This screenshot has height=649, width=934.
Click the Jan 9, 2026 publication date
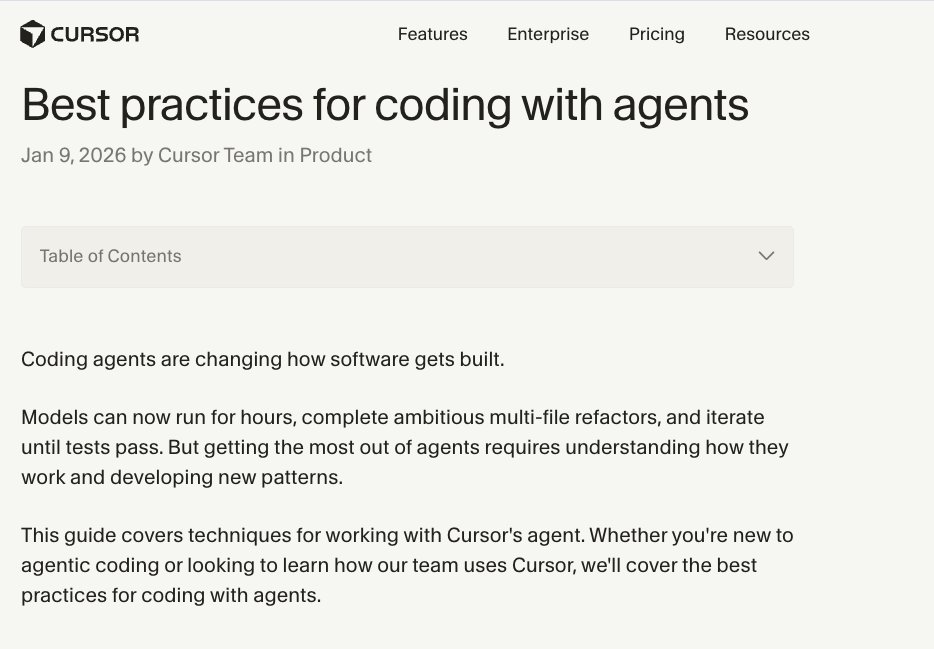pos(72,155)
